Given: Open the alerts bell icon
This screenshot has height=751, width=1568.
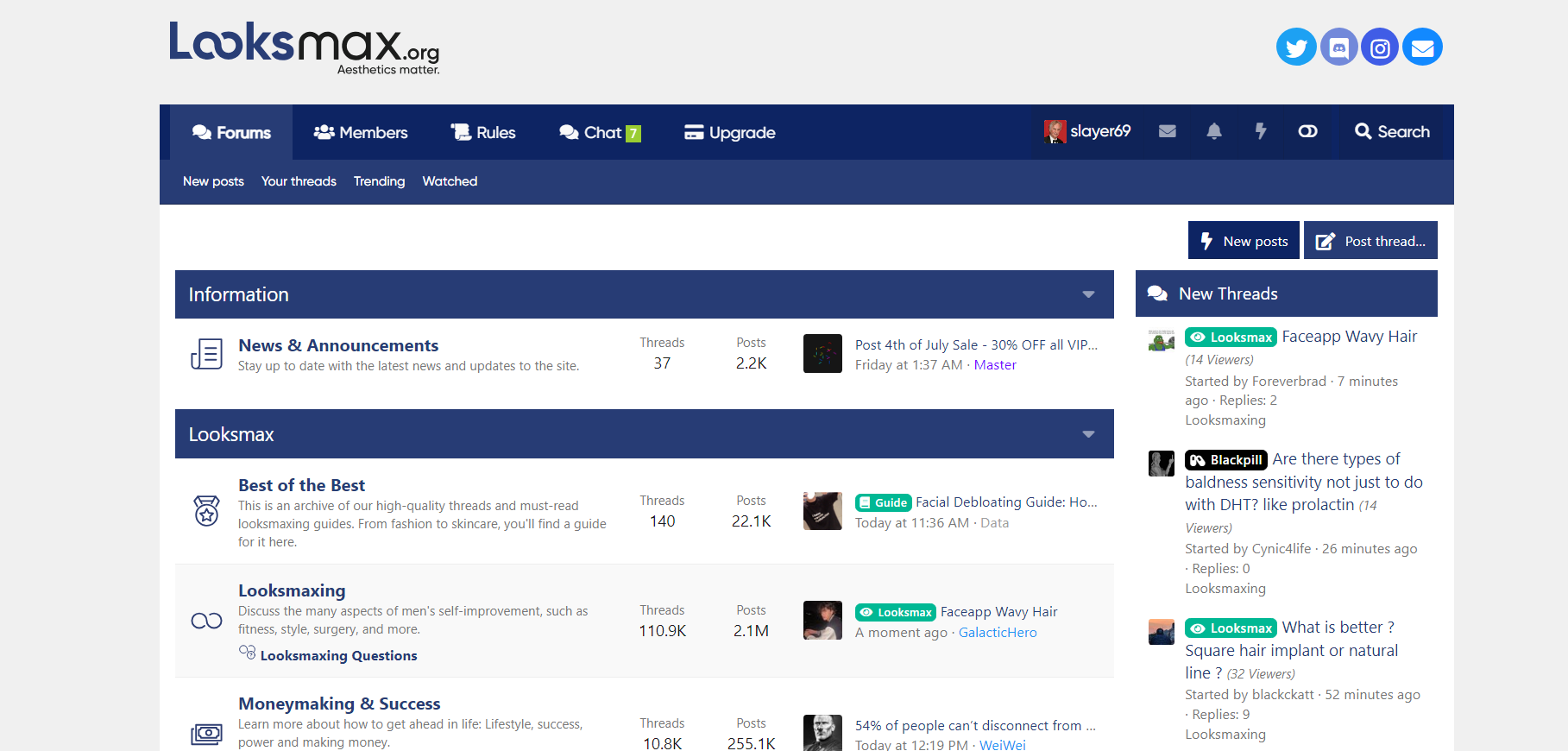Looking at the screenshot, I should 1214,131.
